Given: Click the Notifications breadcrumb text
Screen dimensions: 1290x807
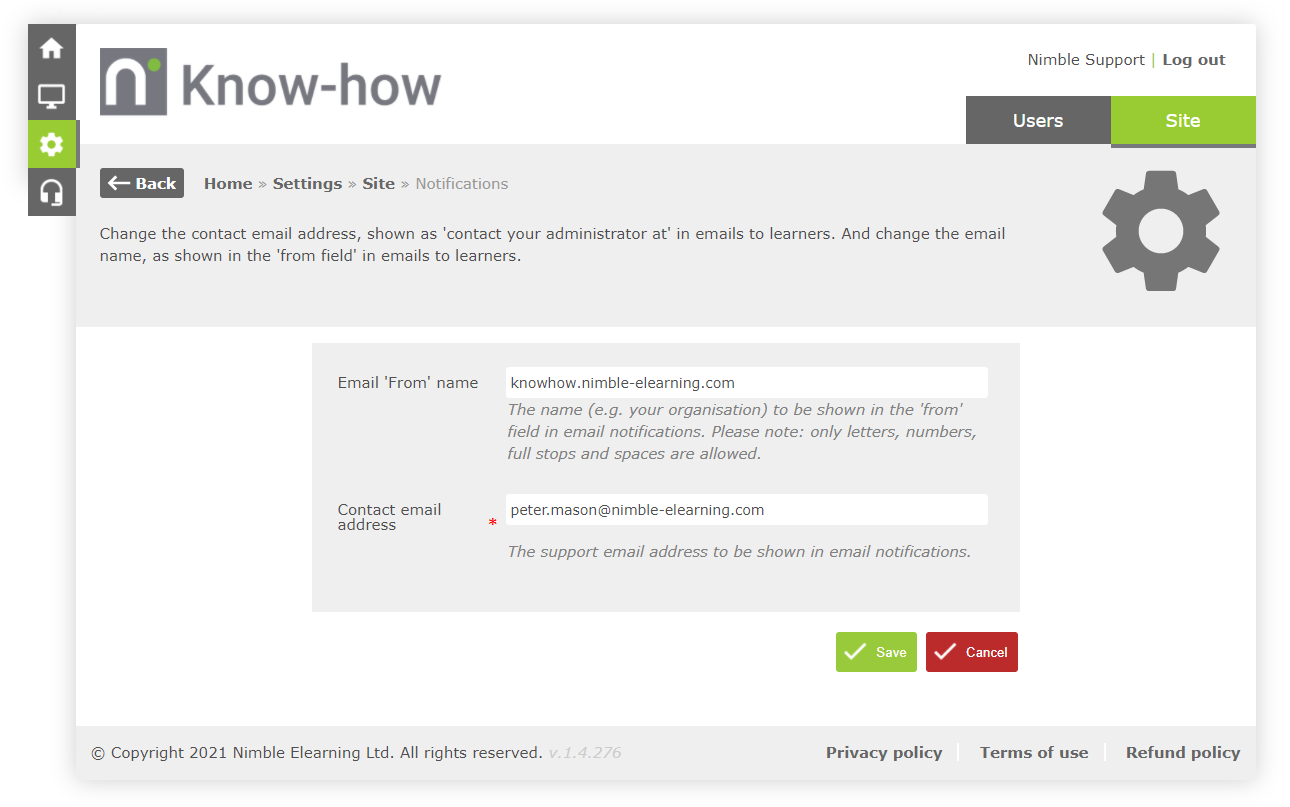Looking at the screenshot, I should [462, 184].
